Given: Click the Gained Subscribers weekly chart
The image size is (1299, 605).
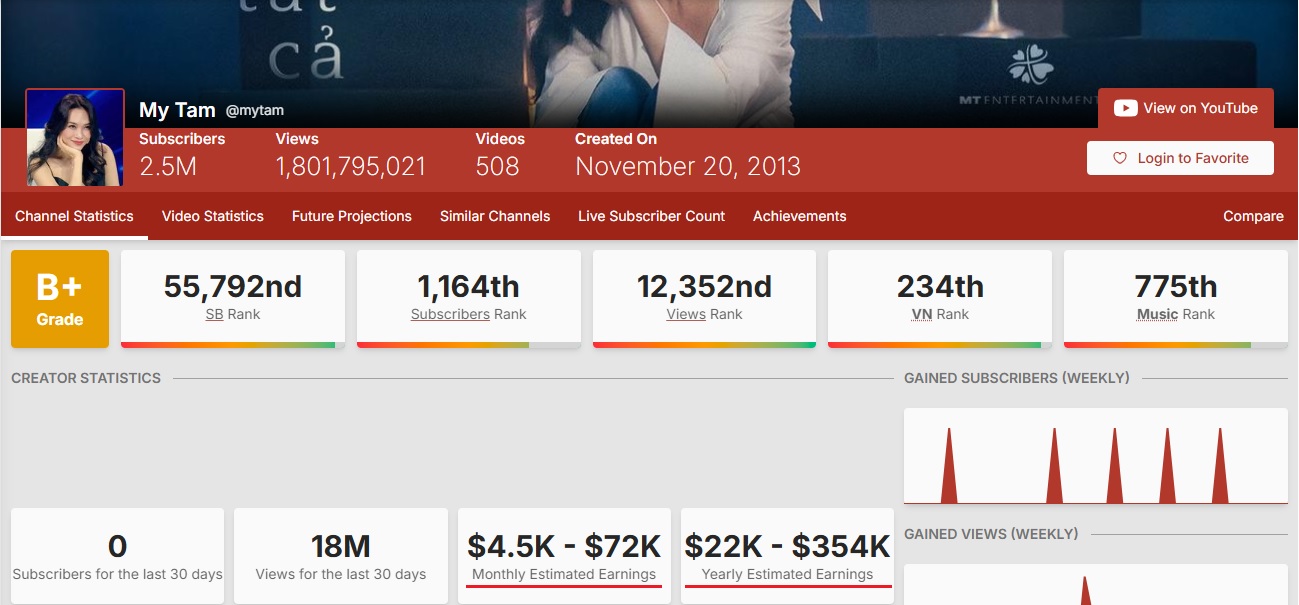Looking at the screenshot, I should [x=1095, y=455].
